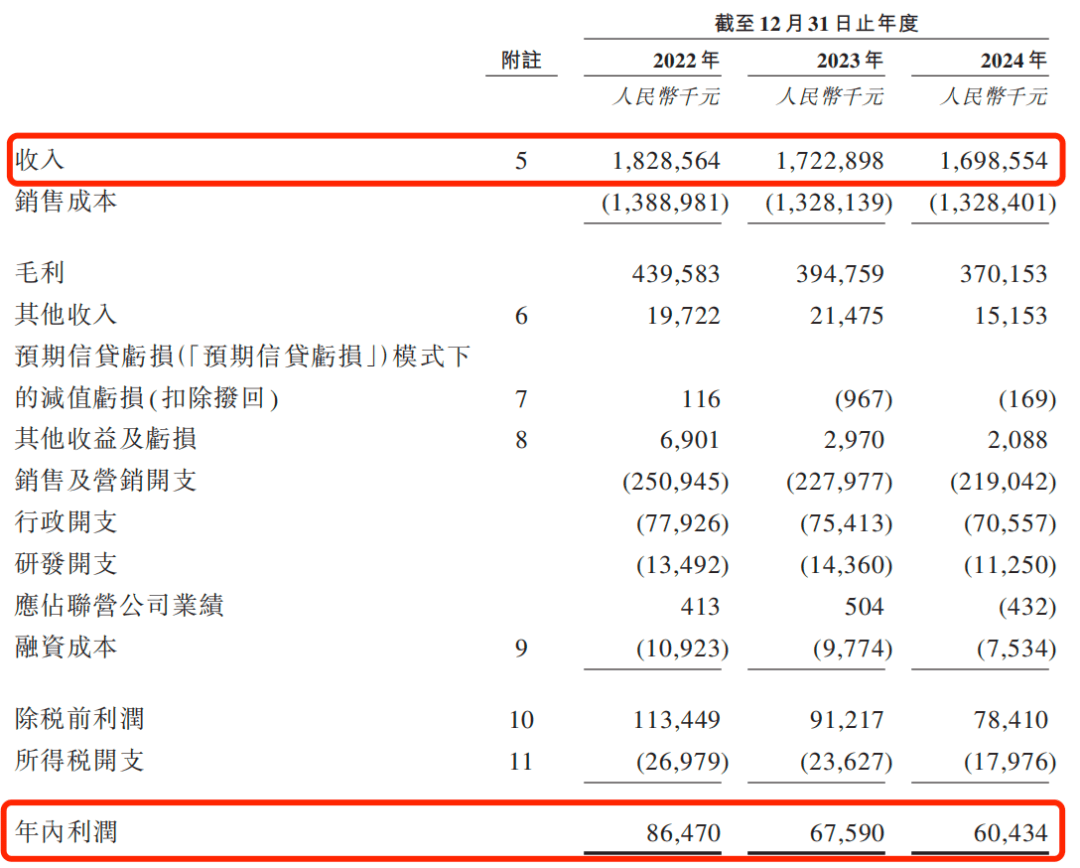Click note number 6 for 其他收入
The width and height of the screenshot is (1080, 868).
(x=521, y=316)
